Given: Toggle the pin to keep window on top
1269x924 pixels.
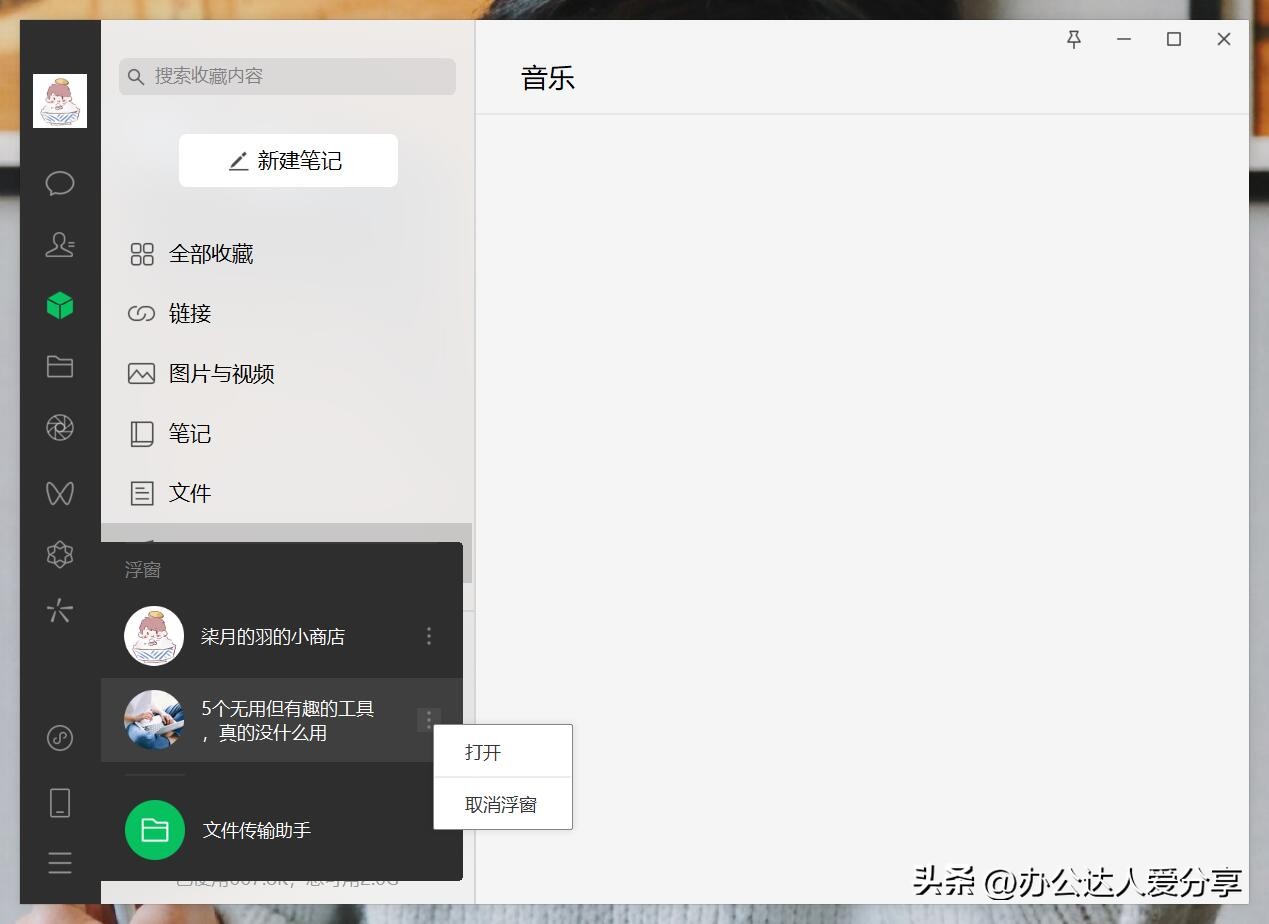Looking at the screenshot, I should (x=1073, y=39).
